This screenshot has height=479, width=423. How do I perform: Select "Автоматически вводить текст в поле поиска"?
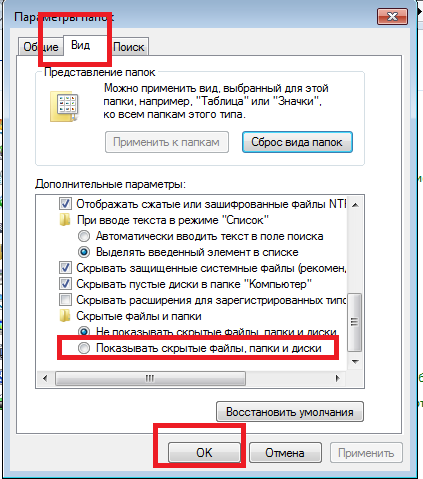click(84, 236)
